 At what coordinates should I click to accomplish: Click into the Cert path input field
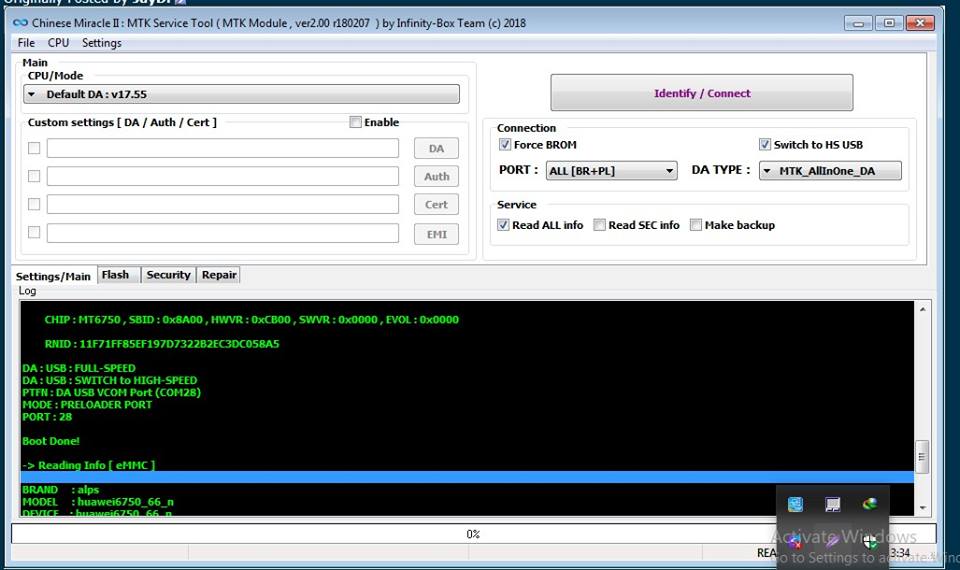[223, 204]
